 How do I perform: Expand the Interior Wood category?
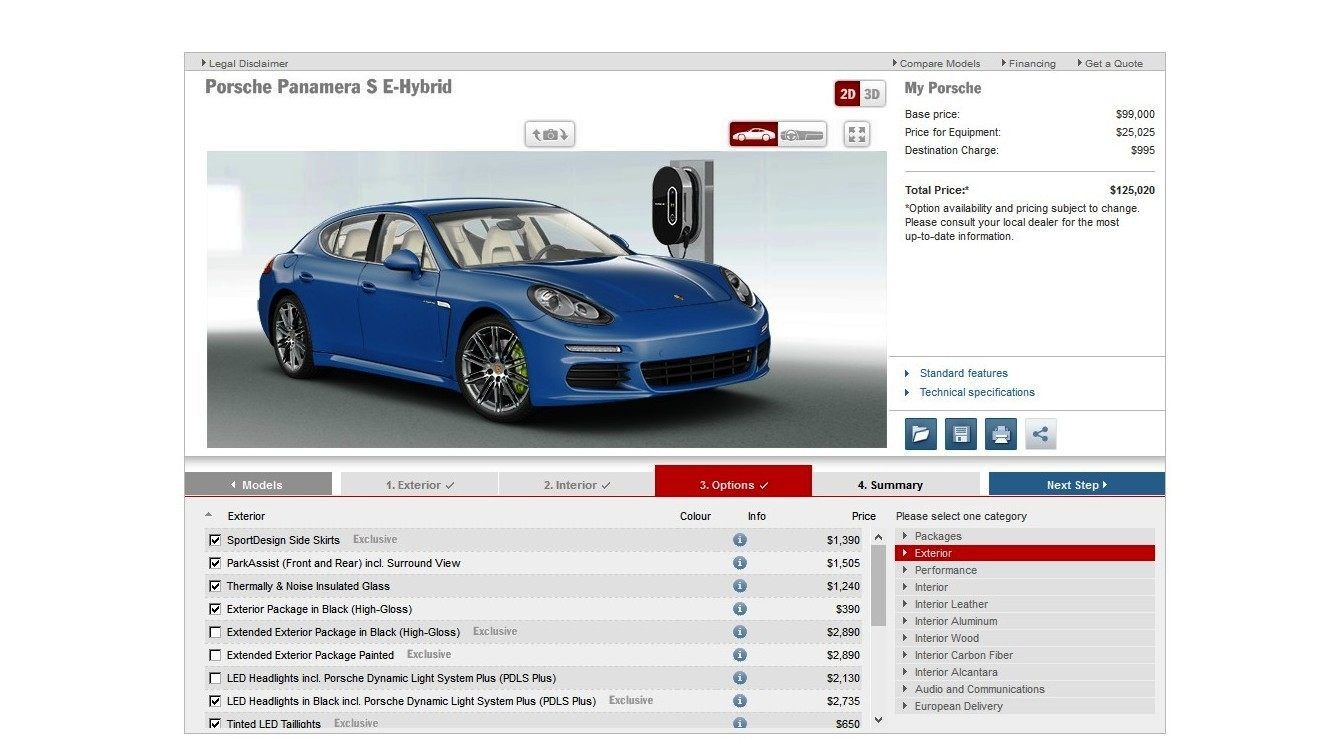[1025, 638]
